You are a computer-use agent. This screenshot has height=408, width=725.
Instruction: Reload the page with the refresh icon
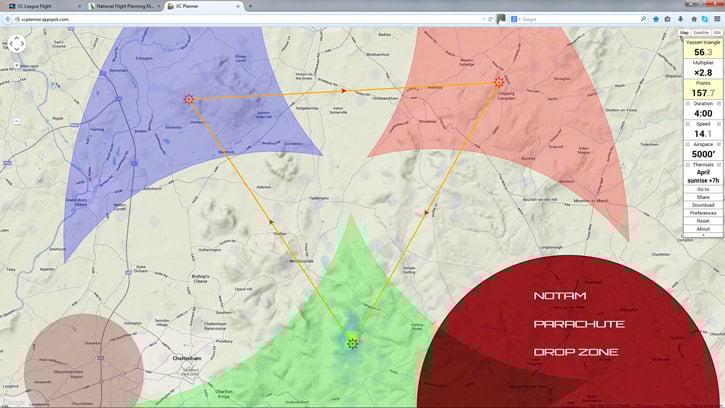[489, 18]
